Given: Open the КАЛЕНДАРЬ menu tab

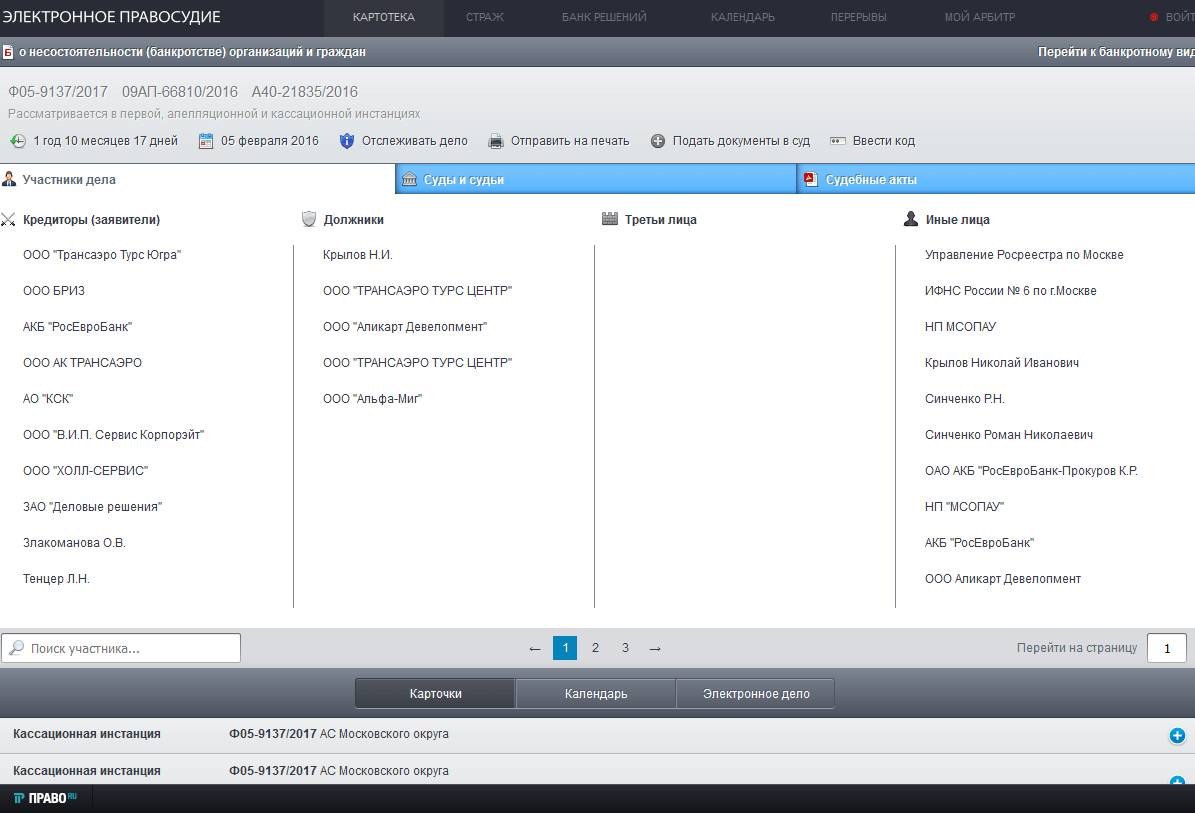Looking at the screenshot, I should (743, 17).
